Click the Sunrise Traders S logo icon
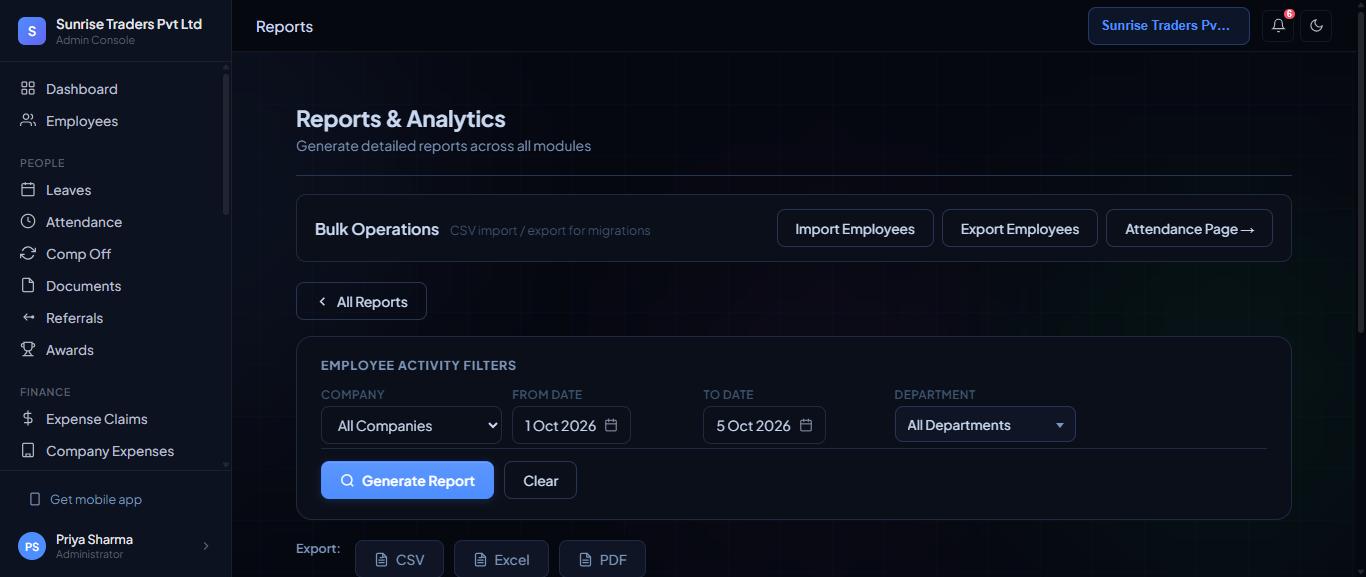 click(32, 31)
